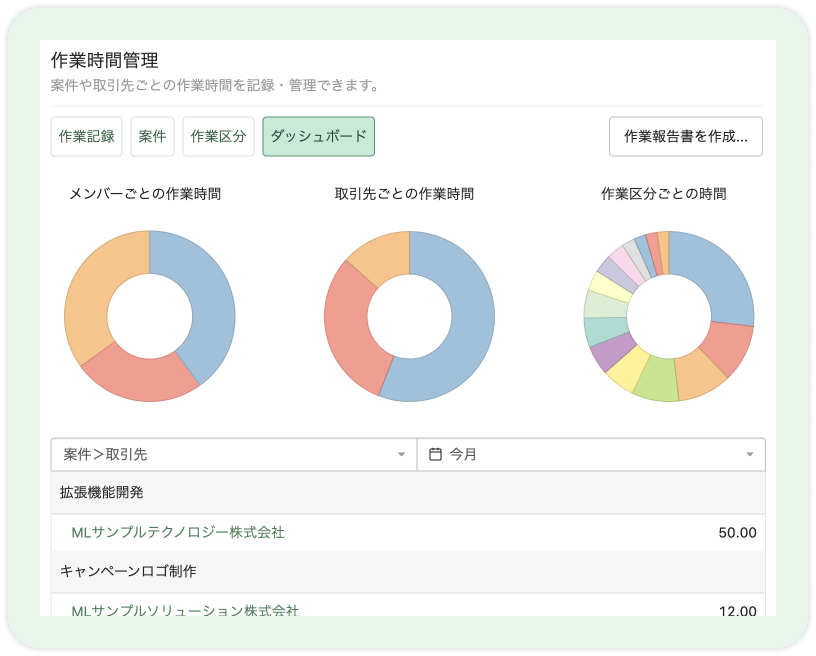Select the 作業区分 tab
The height and width of the screenshot is (656, 816).
[219, 136]
